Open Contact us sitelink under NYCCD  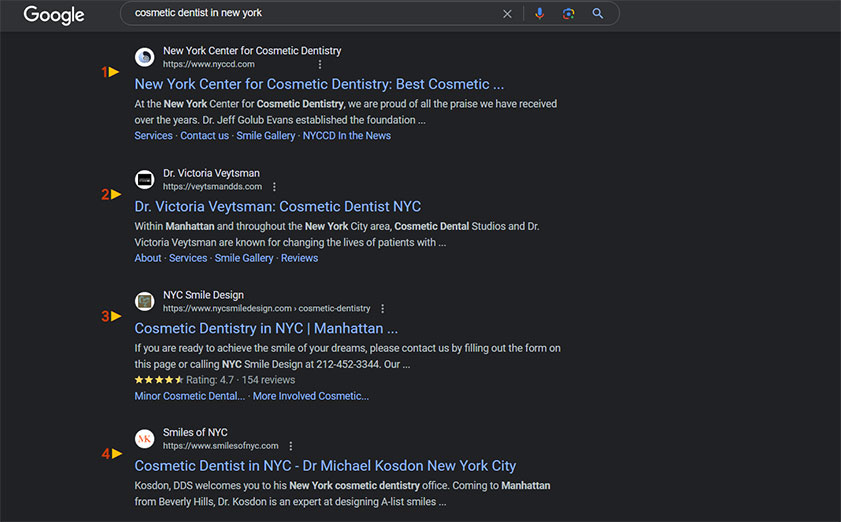204,136
